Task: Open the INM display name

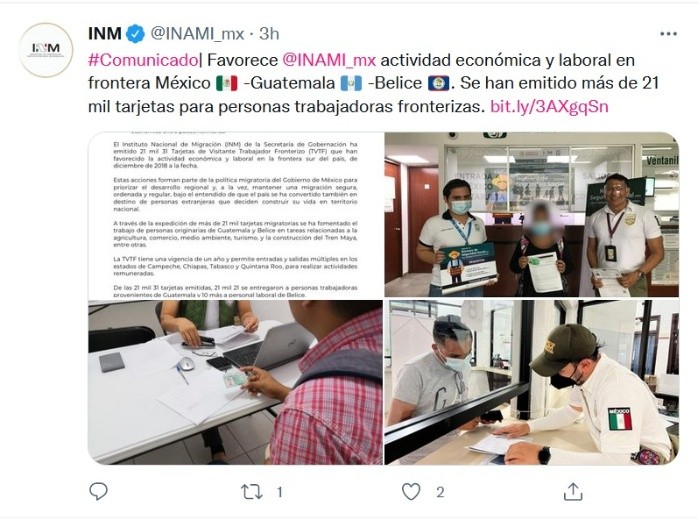Action: (x=105, y=34)
